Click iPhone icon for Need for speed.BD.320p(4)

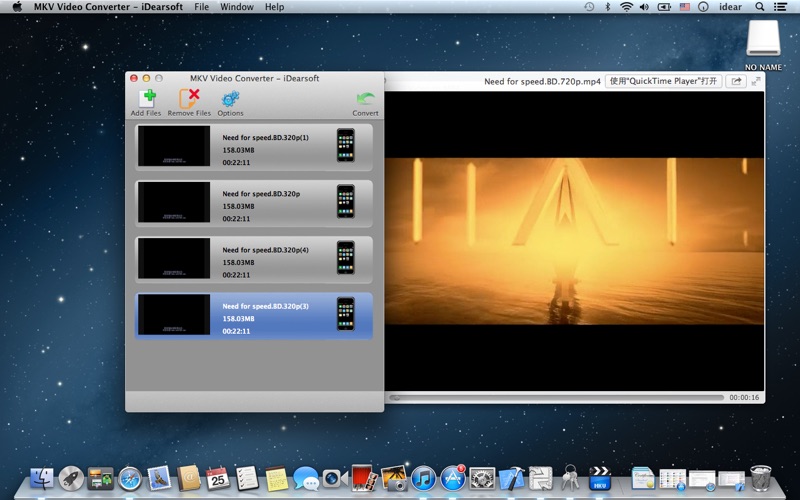tap(345, 258)
